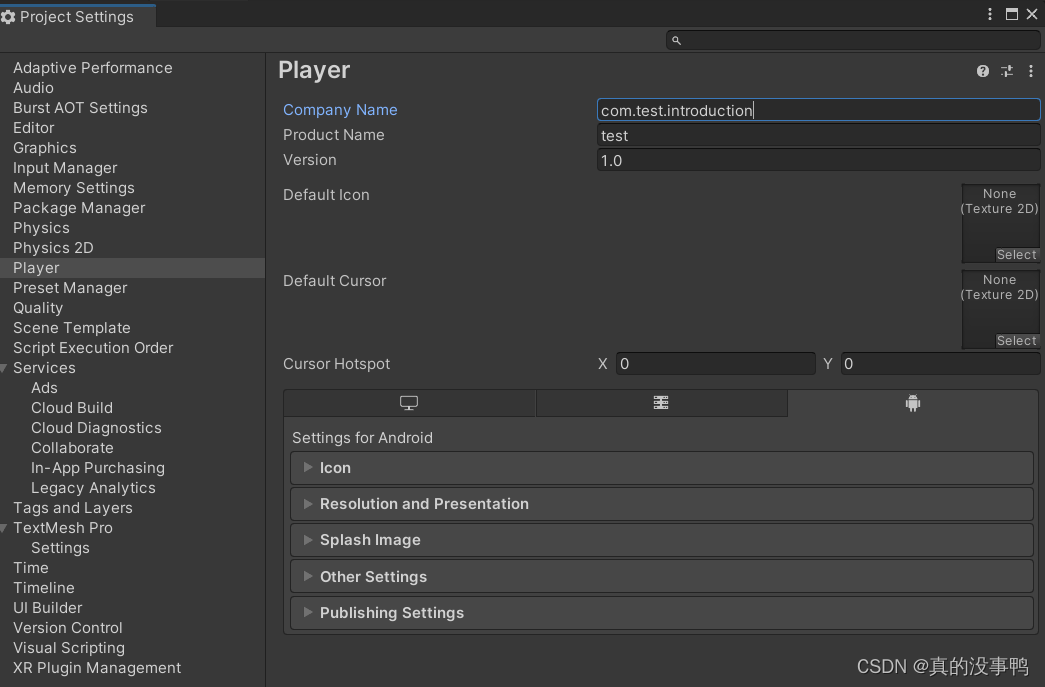
Task: Expand the Icon section
Action: (x=662, y=468)
